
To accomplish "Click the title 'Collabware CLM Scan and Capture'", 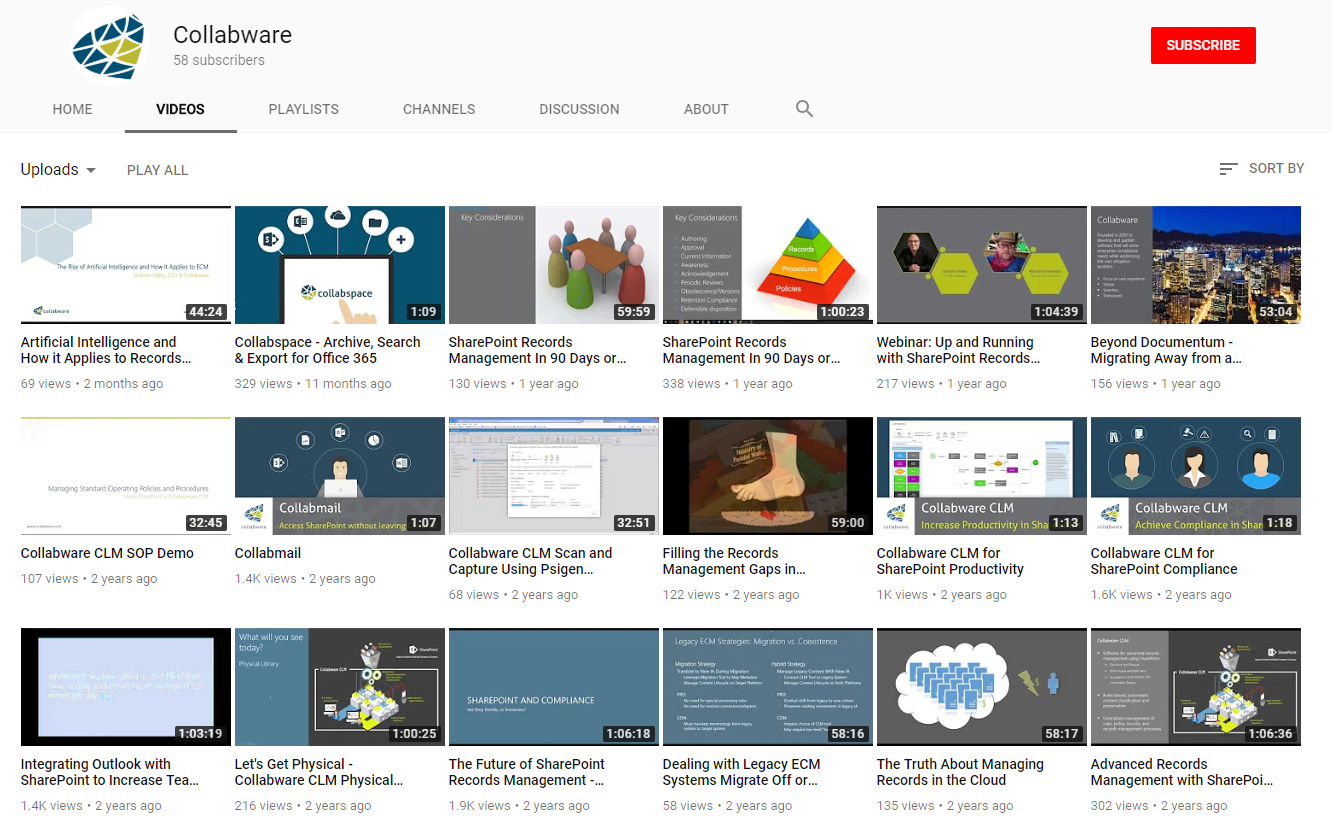I will (x=531, y=561).
